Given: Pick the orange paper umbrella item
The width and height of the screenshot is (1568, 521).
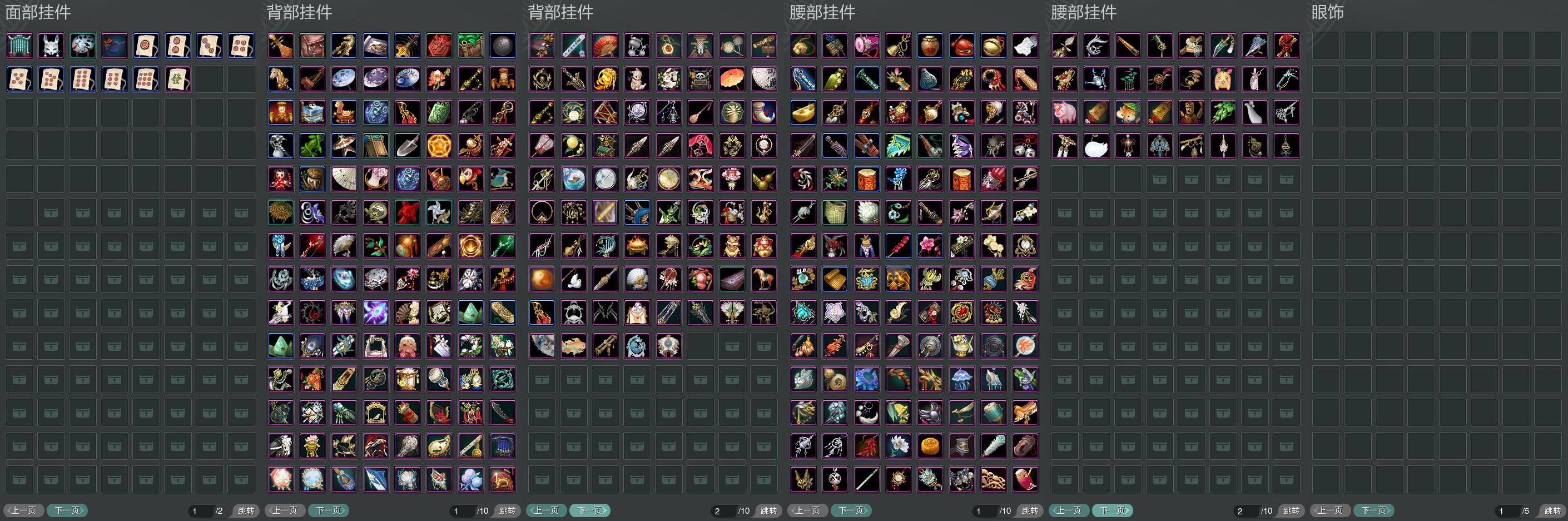Looking at the screenshot, I should point(732,79).
